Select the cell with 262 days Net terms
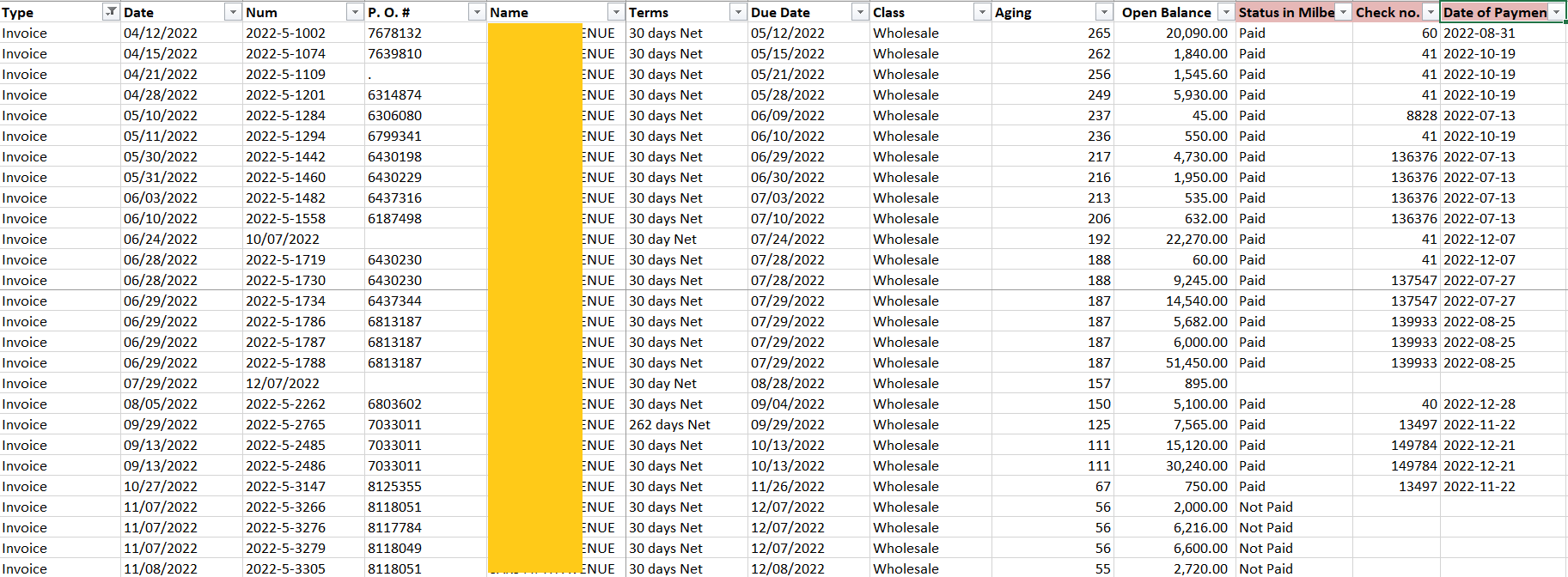The image size is (1568, 577). coord(669,425)
